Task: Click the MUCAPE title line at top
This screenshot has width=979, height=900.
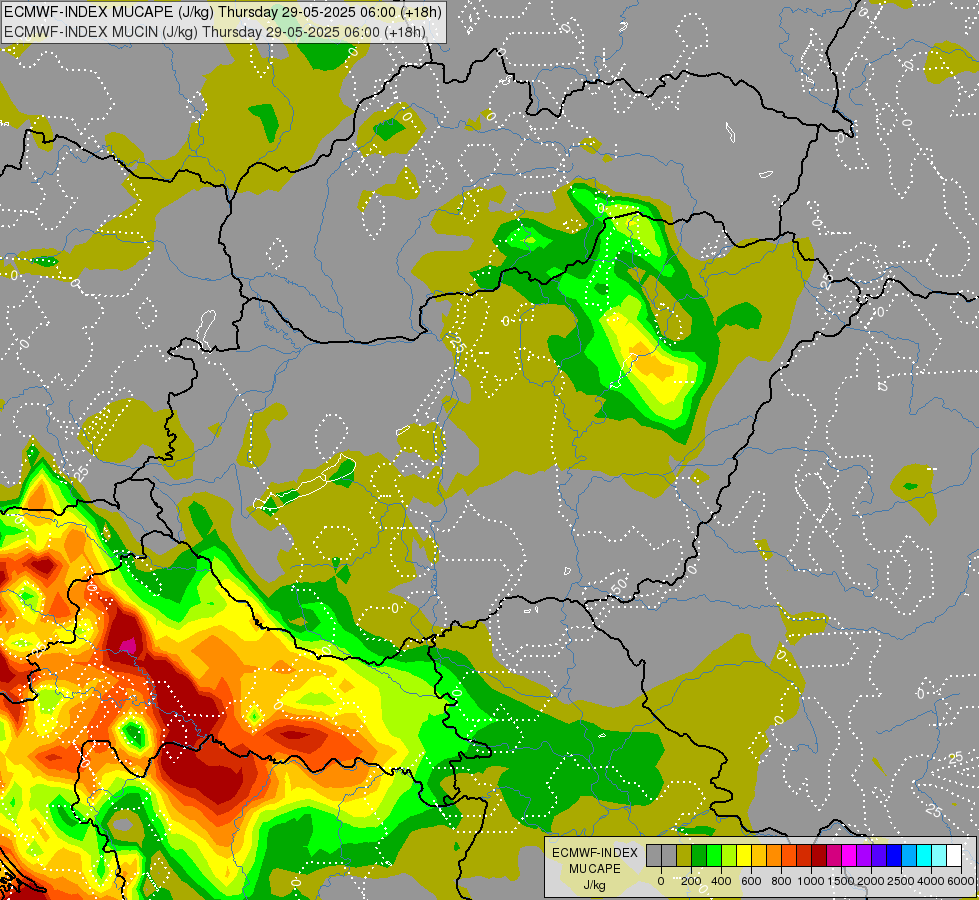Action: (x=223, y=12)
